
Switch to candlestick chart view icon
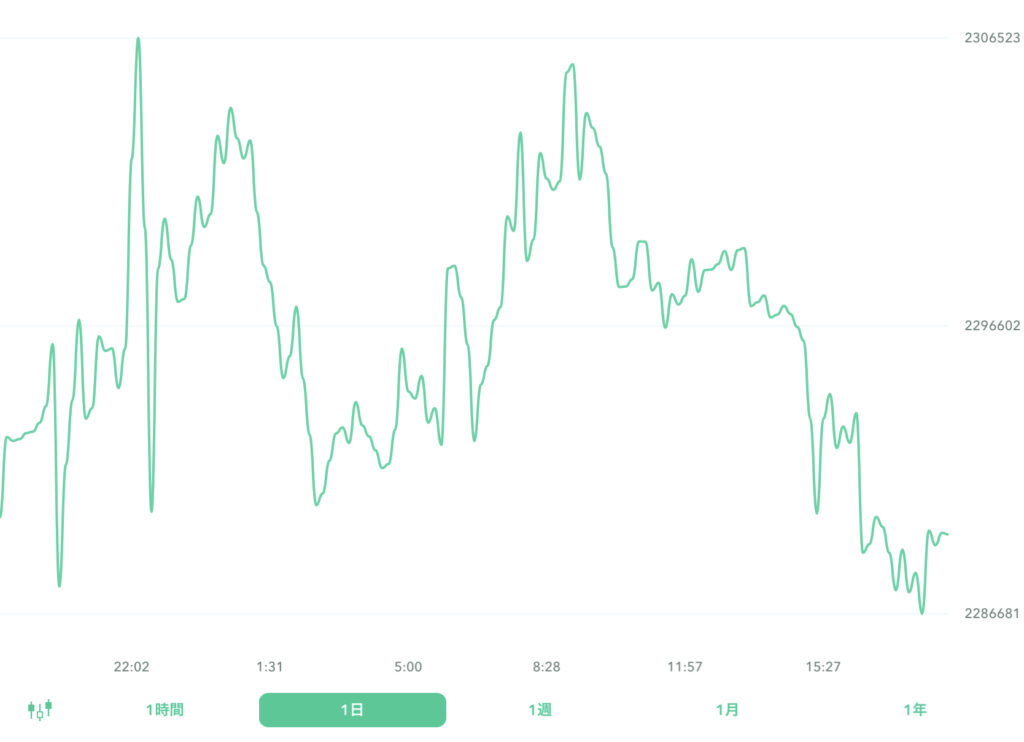pos(40,710)
